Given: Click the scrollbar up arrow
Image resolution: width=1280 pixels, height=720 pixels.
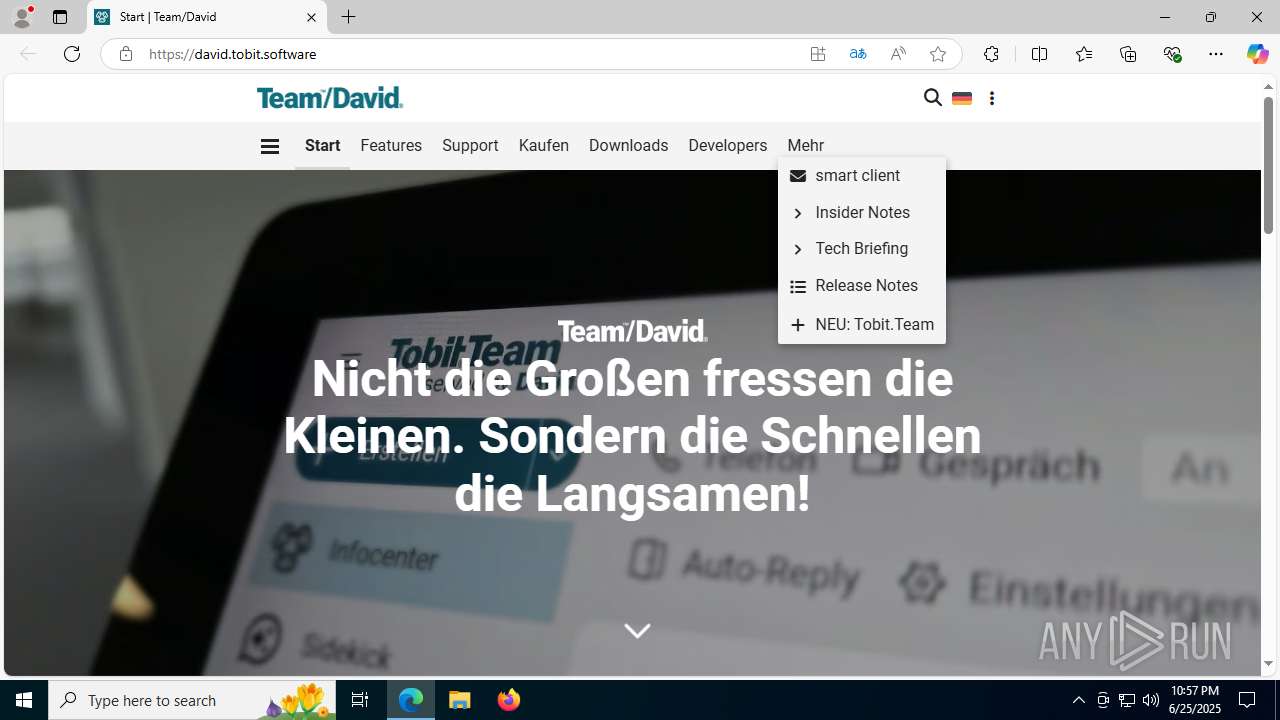Looking at the screenshot, I should pyautogui.click(x=1268, y=87).
